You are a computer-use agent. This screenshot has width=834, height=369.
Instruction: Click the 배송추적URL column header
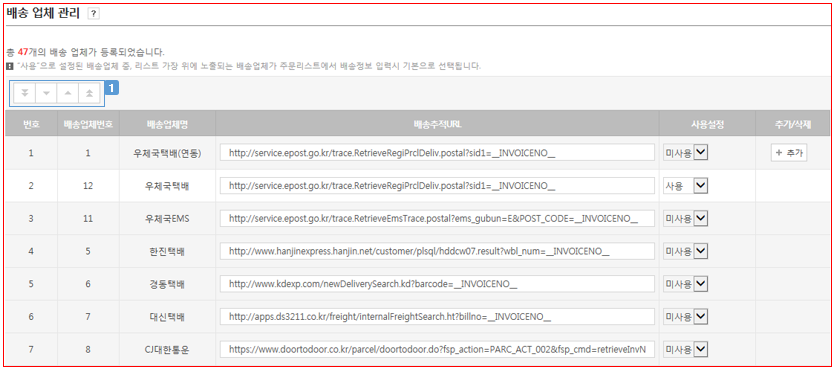coord(437,124)
